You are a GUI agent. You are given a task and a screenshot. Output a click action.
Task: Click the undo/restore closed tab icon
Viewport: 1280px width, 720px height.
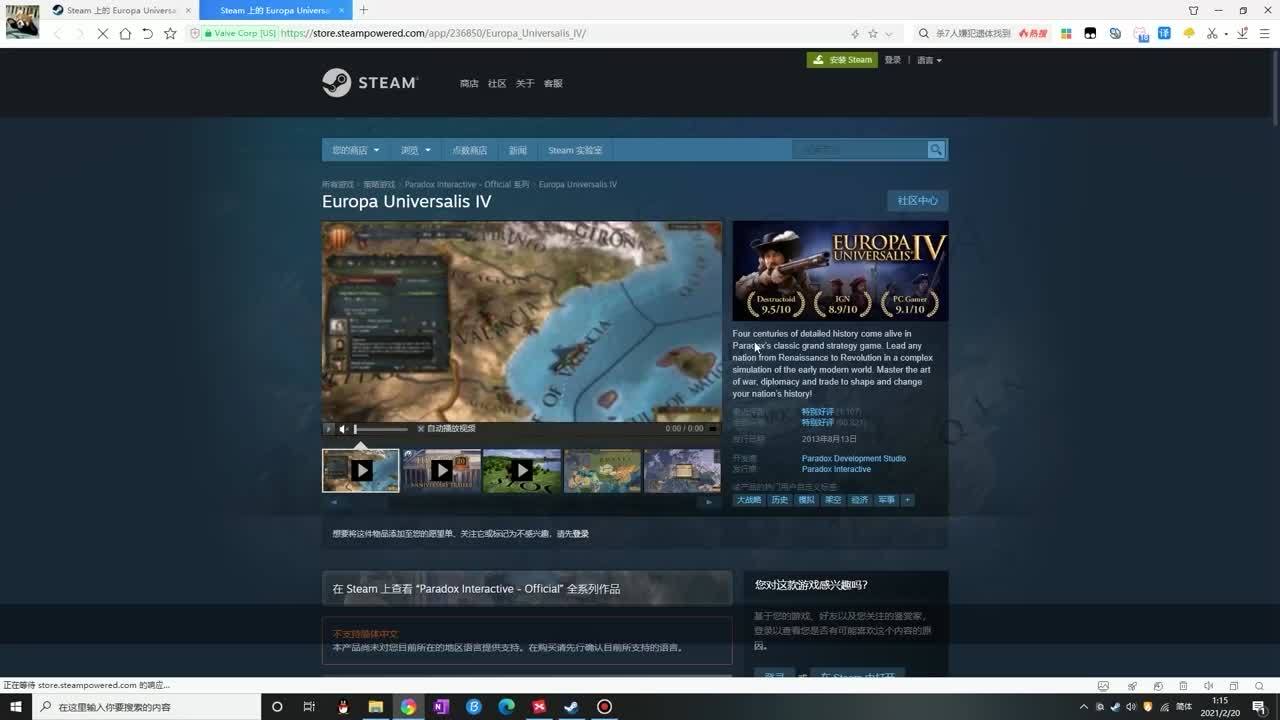147,33
